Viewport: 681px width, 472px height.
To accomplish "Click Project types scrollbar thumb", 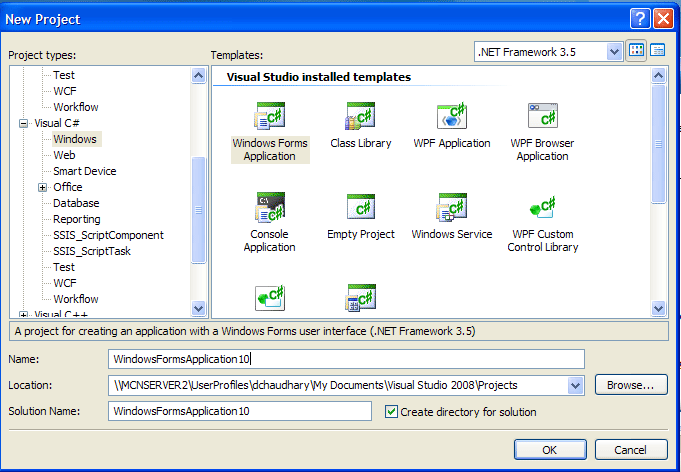I will pyautogui.click(x=198, y=210).
